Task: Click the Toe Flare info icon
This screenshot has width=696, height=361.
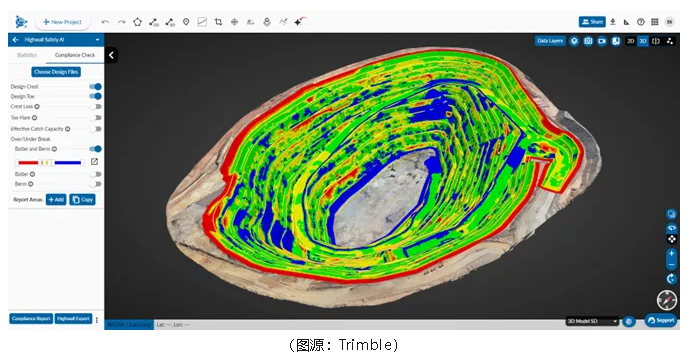Action: 35,118
